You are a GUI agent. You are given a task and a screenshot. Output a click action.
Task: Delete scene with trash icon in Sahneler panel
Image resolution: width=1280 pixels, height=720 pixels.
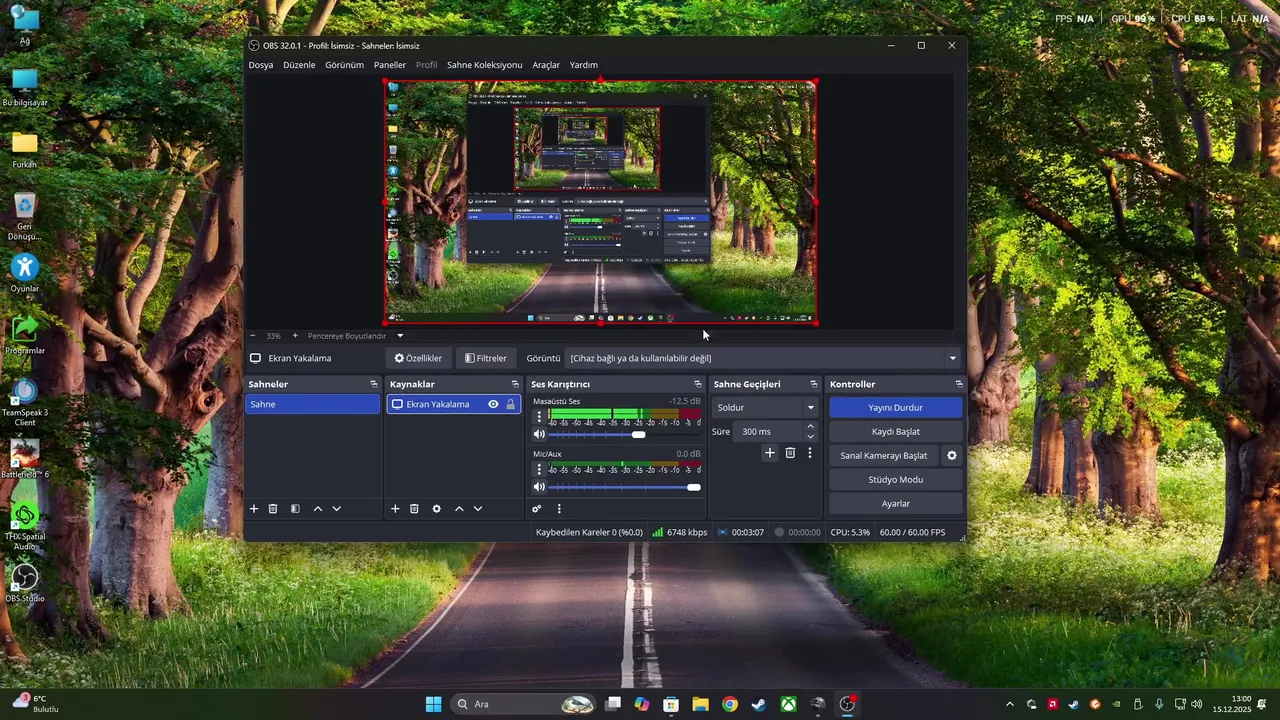click(273, 509)
